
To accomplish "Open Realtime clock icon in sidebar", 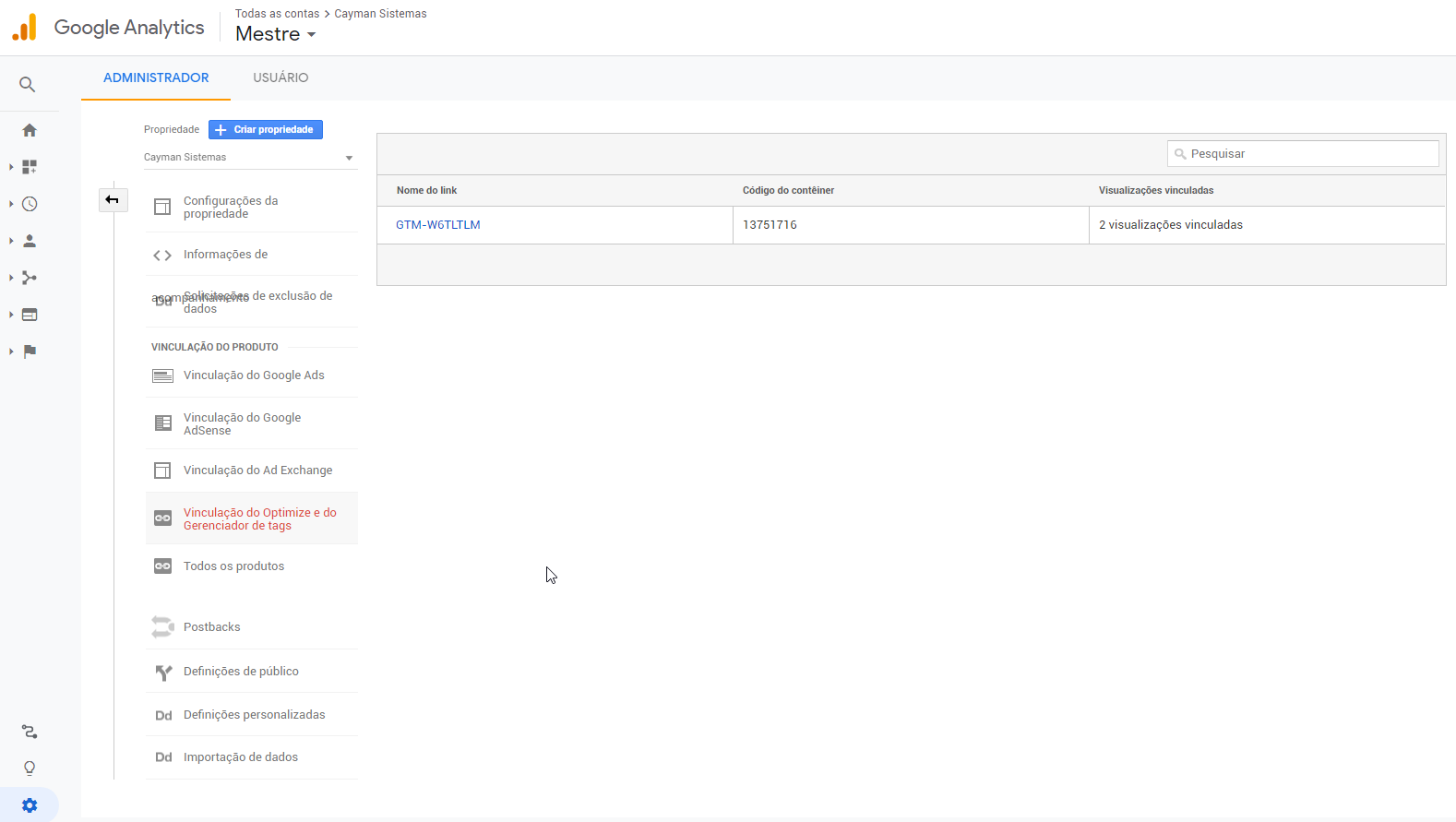I will [x=30, y=204].
